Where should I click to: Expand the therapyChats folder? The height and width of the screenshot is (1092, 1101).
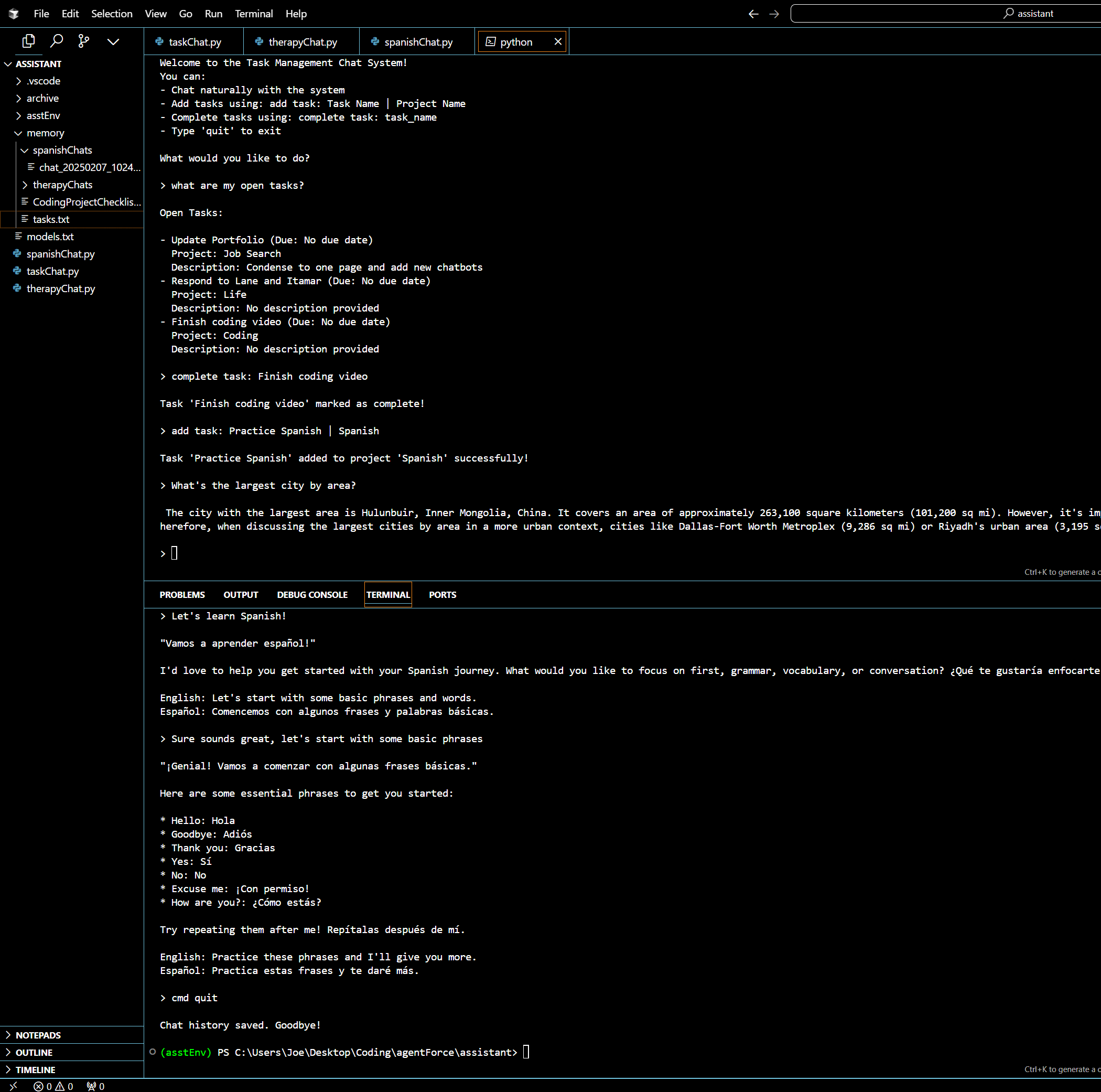click(x=62, y=185)
